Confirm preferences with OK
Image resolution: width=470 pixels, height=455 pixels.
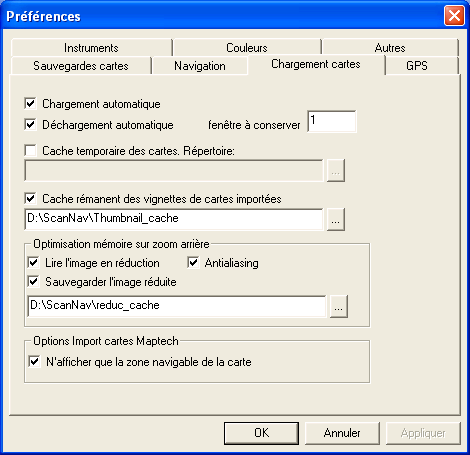click(x=261, y=433)
